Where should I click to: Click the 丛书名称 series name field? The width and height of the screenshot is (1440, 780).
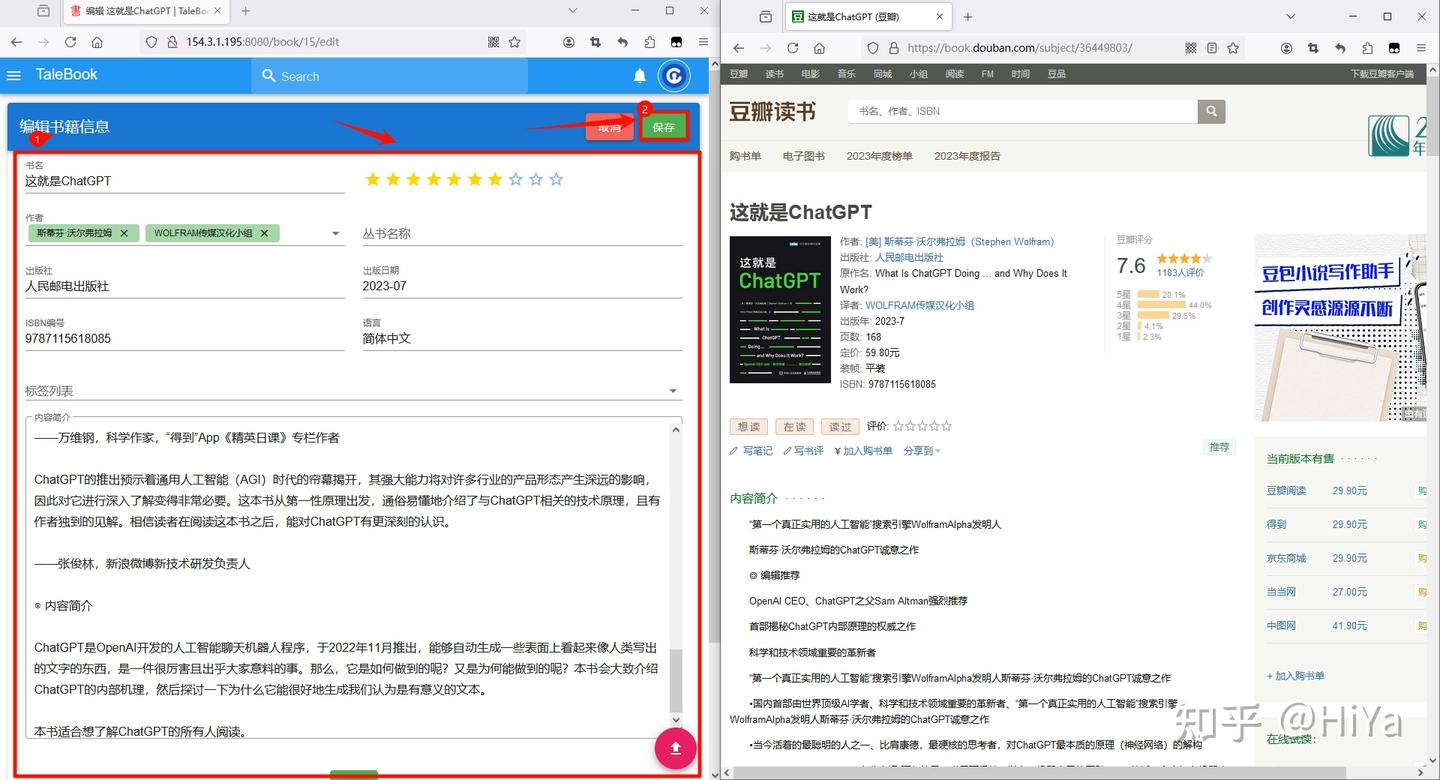(x=522, y=234)
